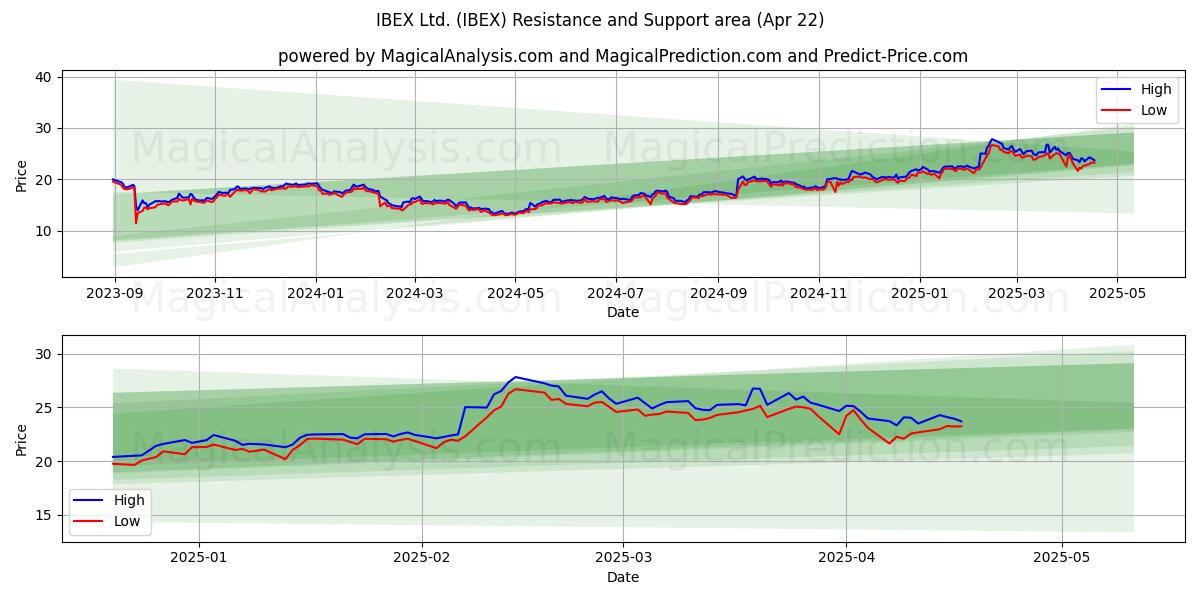Click the '2025-03' label on top chart axis
The height and width of the screenshot is (600, 1200).
pos(1016,295)
